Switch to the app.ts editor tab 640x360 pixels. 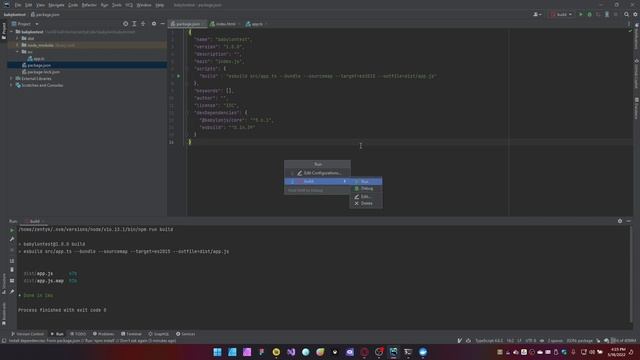[257, 24]
